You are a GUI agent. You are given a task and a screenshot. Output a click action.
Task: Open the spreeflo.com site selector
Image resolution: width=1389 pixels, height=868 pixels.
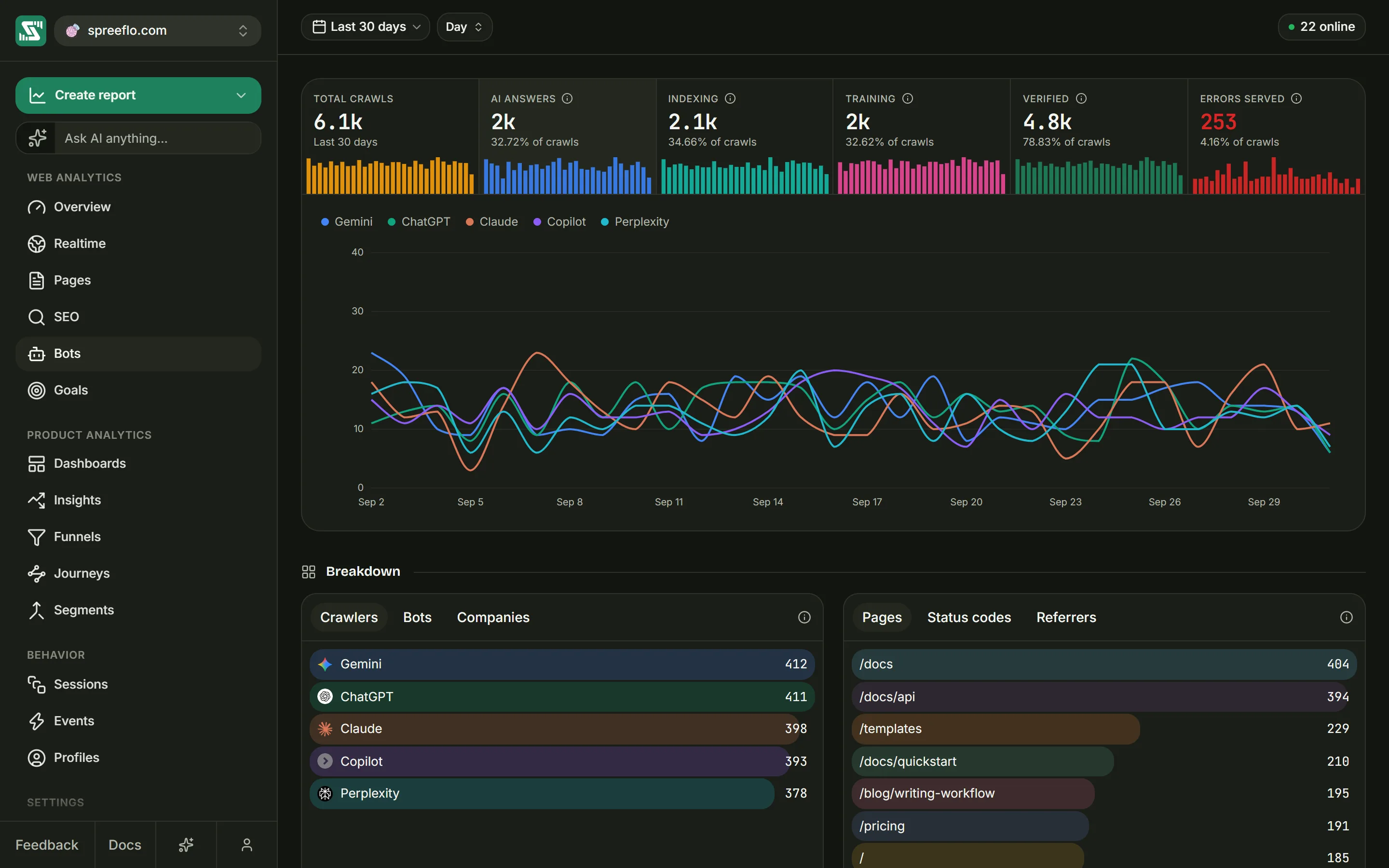tap(157, 30)
